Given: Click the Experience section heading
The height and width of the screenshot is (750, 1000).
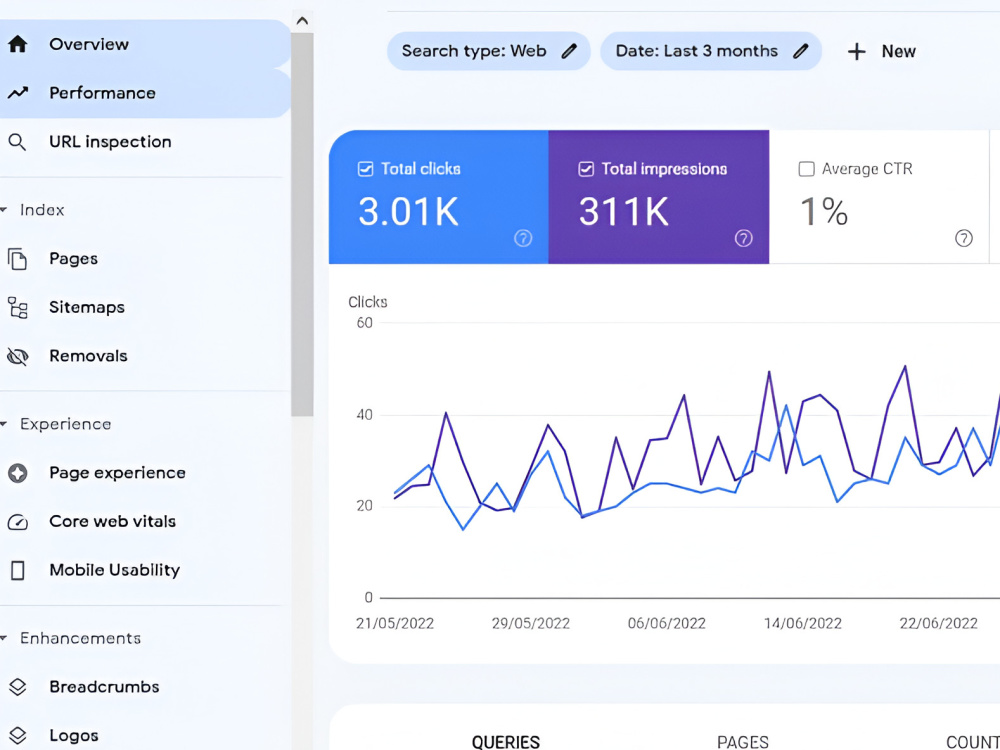Looking at the screenshot, I should (66, 424).
